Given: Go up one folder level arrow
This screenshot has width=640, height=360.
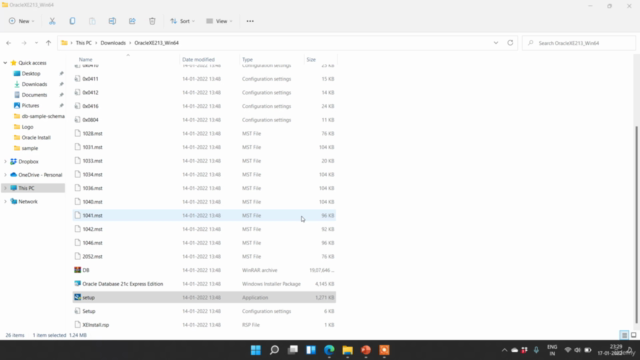Looking at the screenshot, I should [48, 43].
